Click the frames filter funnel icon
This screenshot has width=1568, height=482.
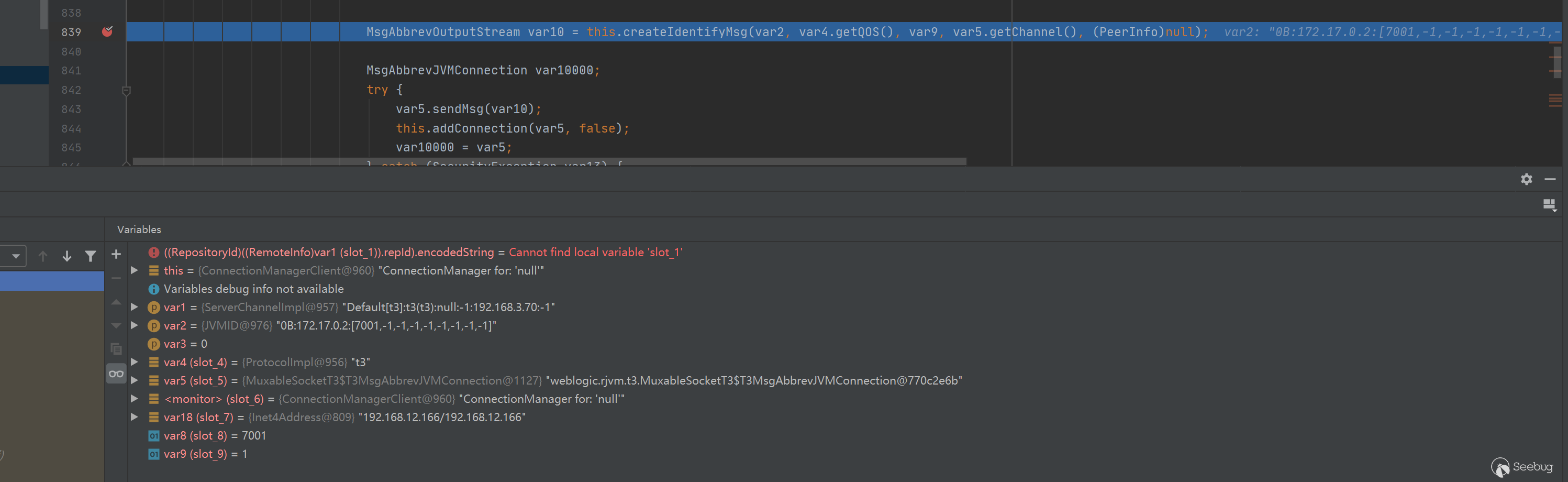(91, 257)
